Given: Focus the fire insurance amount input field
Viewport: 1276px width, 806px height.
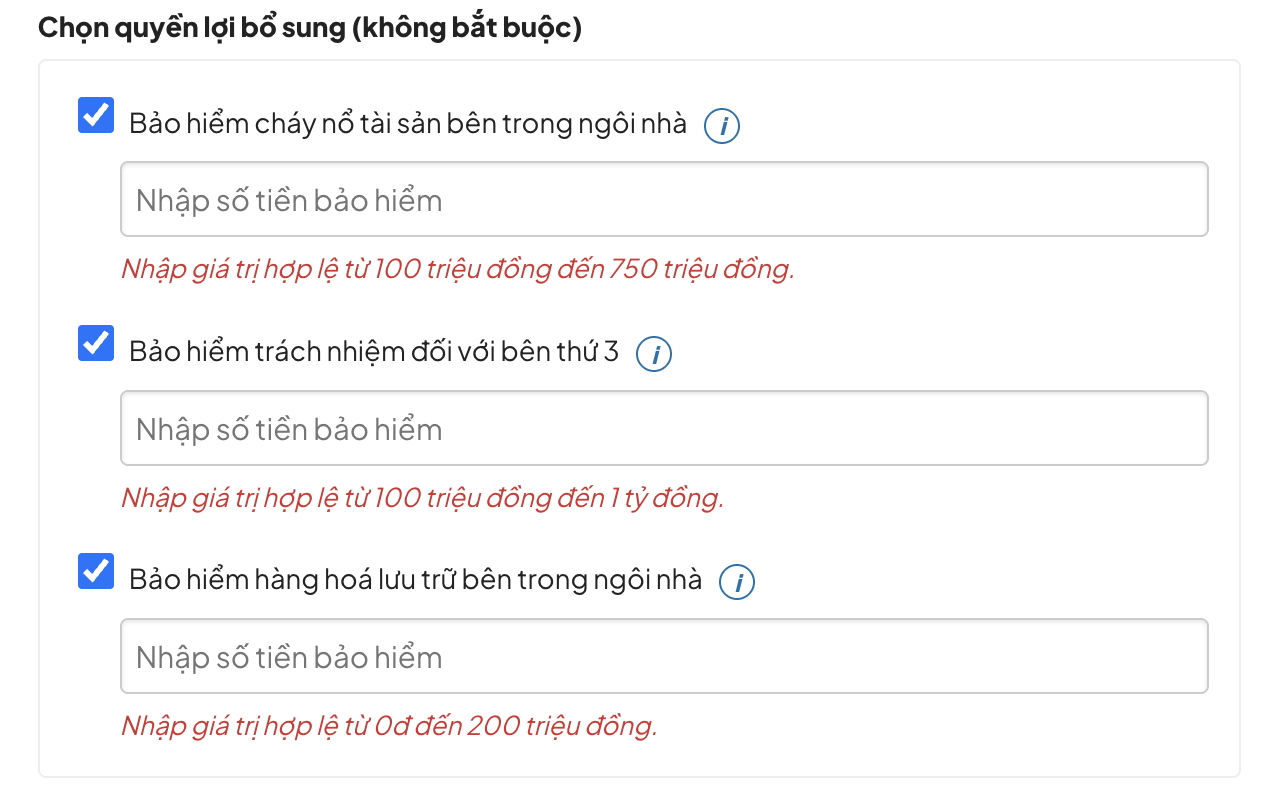Looking at the screenshot, I should pyautogui.click(x=664, y=200).
